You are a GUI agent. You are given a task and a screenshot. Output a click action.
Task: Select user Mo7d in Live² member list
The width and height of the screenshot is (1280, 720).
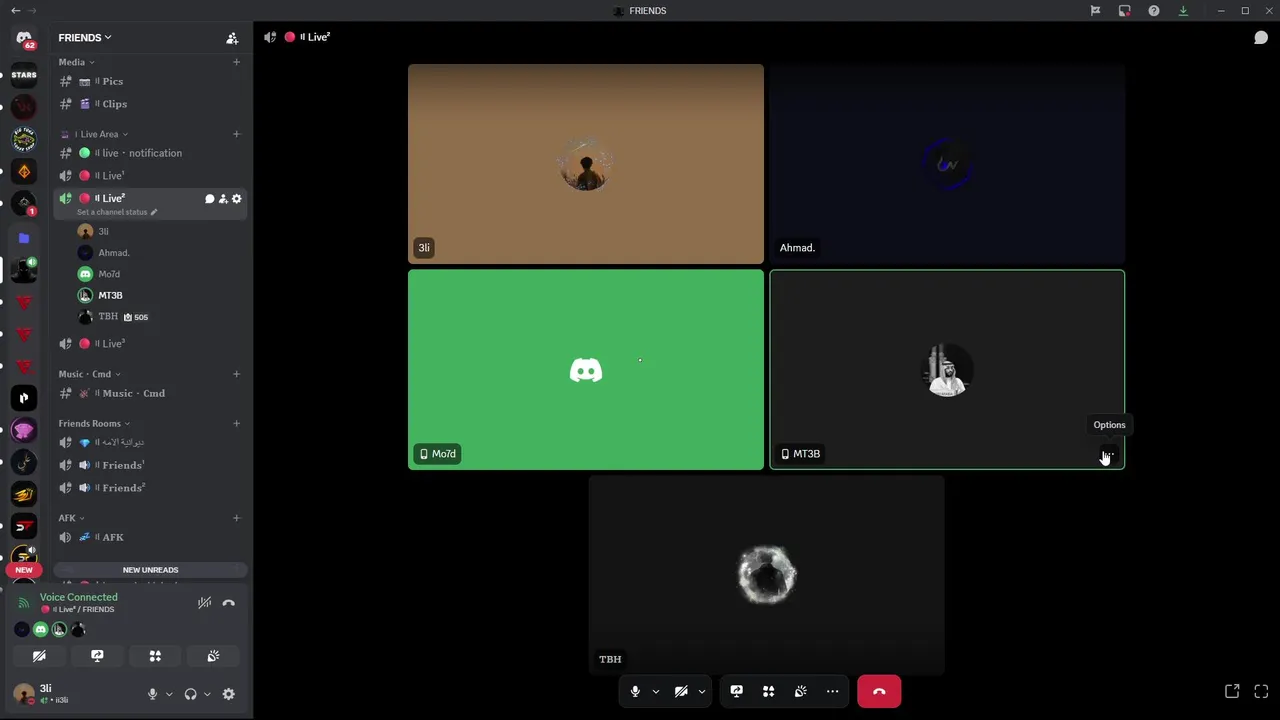160,274
